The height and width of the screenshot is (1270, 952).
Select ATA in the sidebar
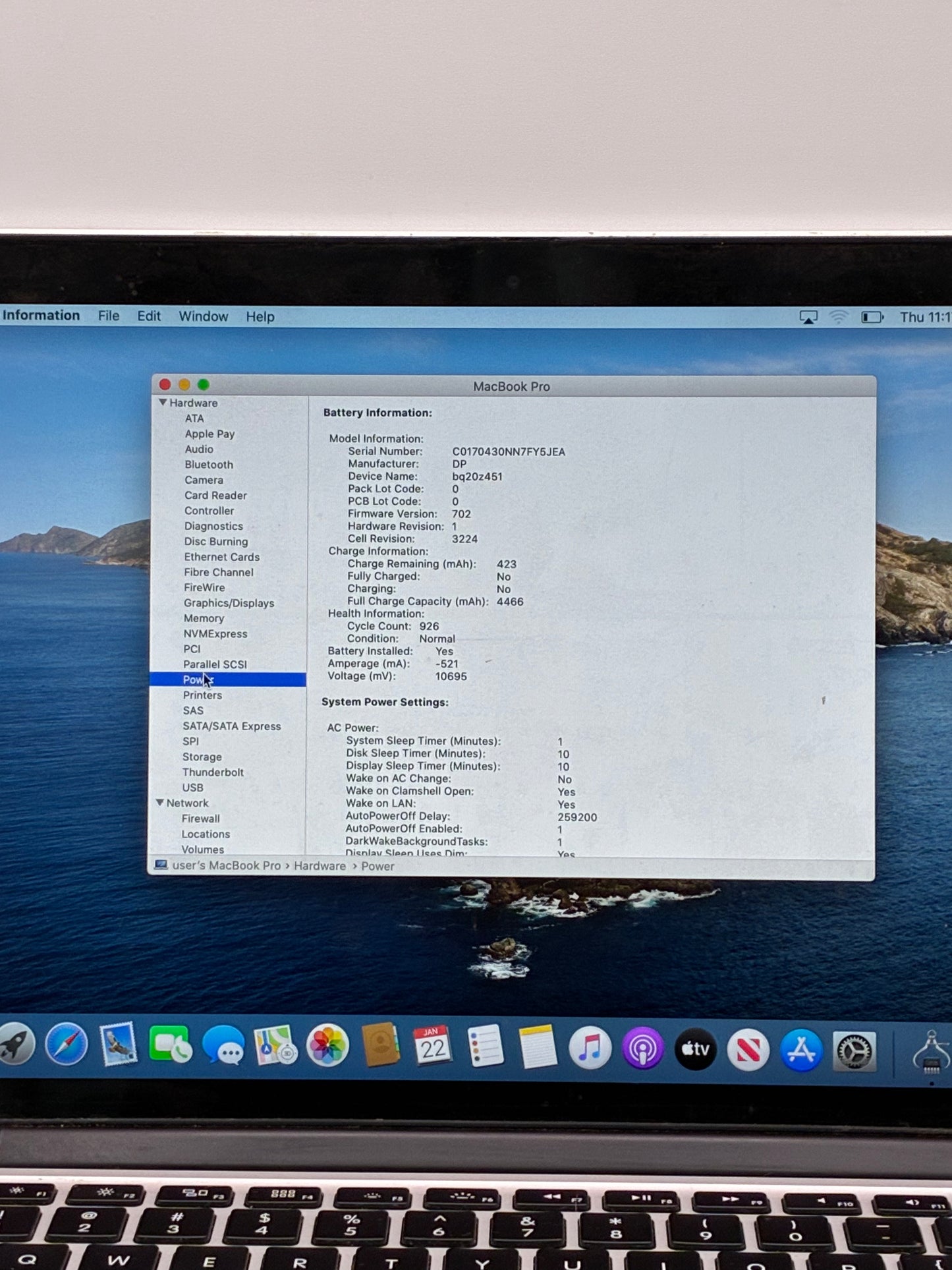tap(194, 419)
